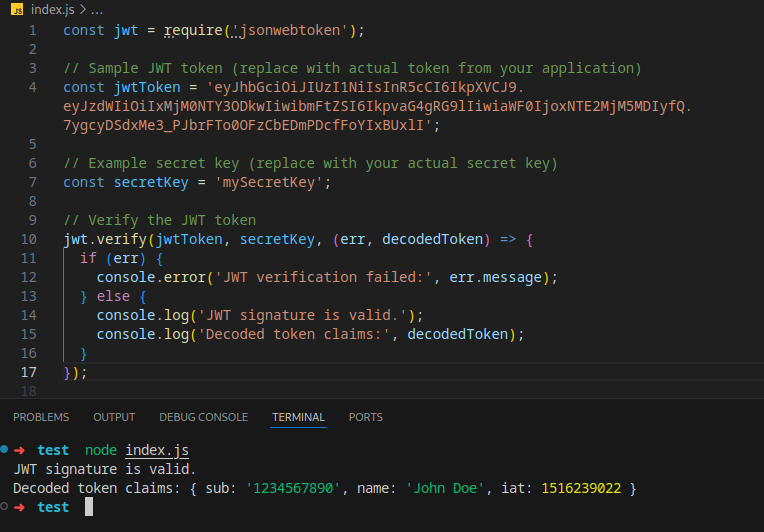Viewport: 764px width, 532px height.
Task: Click the jwtToken variable declaration on line 4
Action: 147,87
